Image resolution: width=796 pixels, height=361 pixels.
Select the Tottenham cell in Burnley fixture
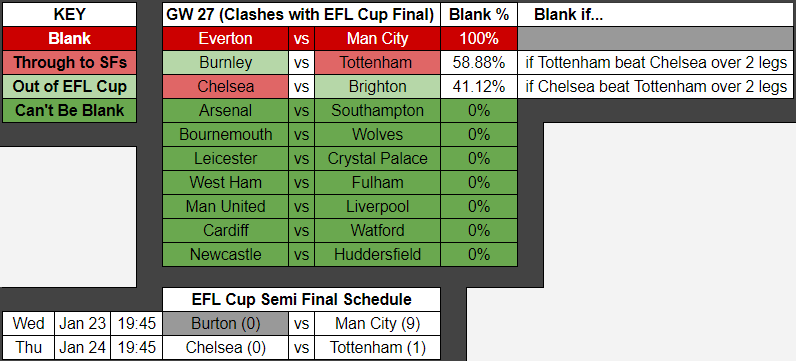click(377, 62)
